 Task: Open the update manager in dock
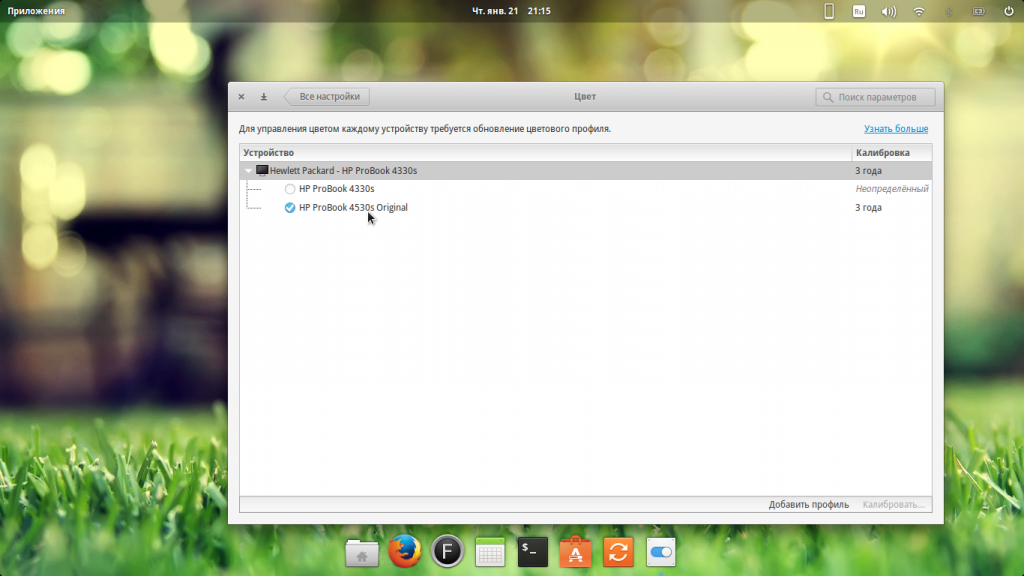(618, 552)
